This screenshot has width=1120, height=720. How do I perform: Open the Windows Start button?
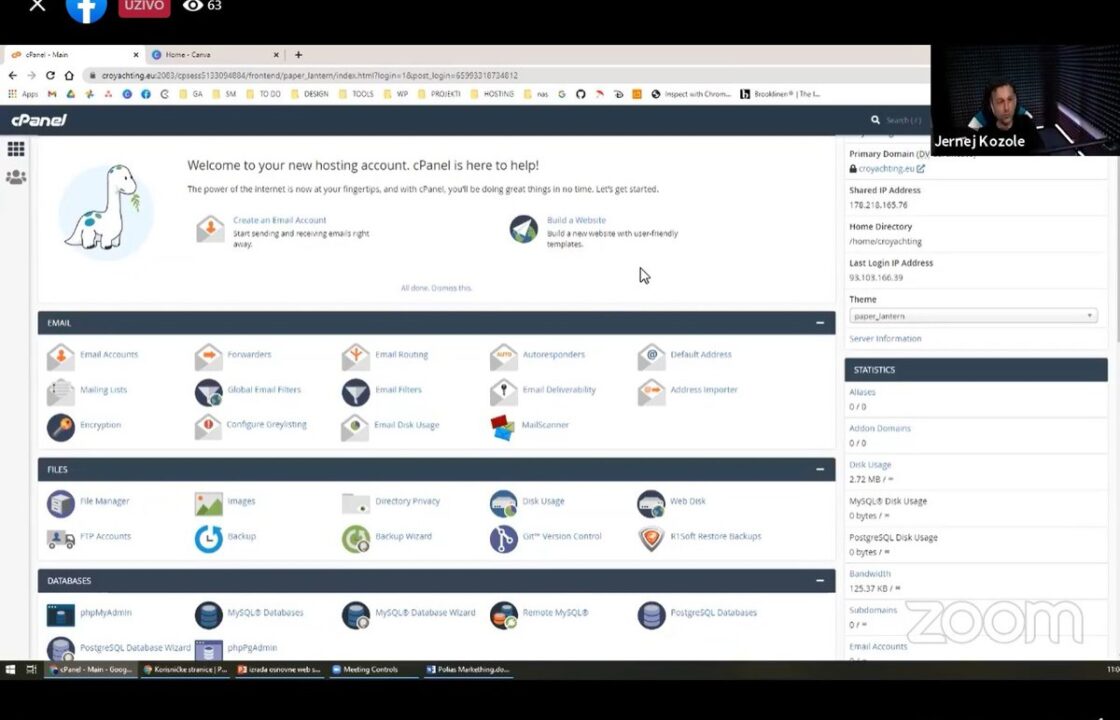(x=10, y=669)
